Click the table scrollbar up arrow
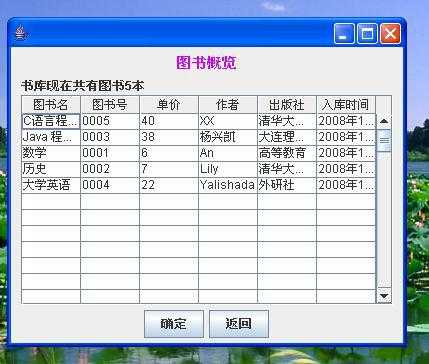 pyautogui.click(x=384, y=121)
